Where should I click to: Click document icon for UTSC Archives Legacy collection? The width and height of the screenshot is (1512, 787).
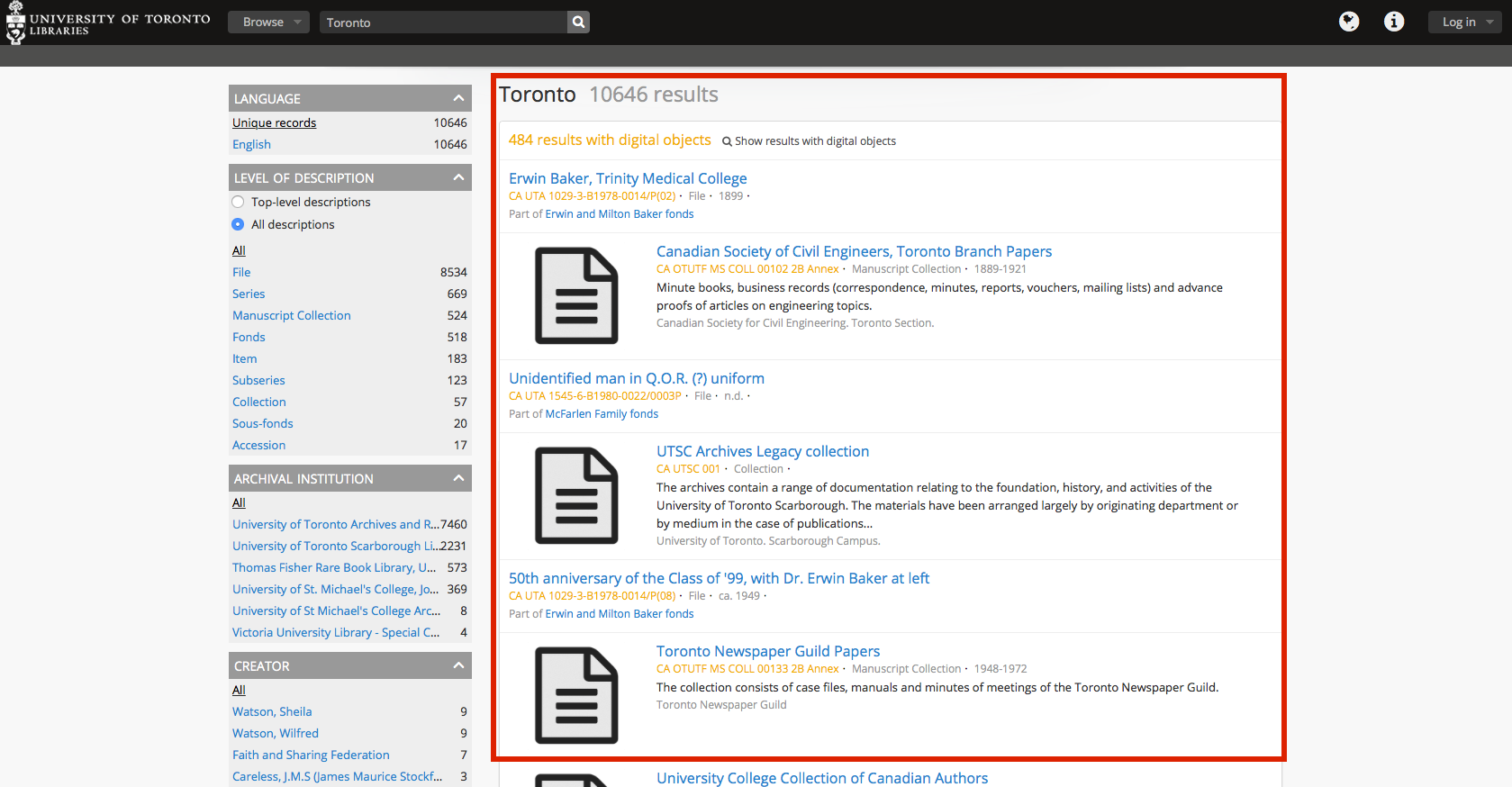click(576, 495)
